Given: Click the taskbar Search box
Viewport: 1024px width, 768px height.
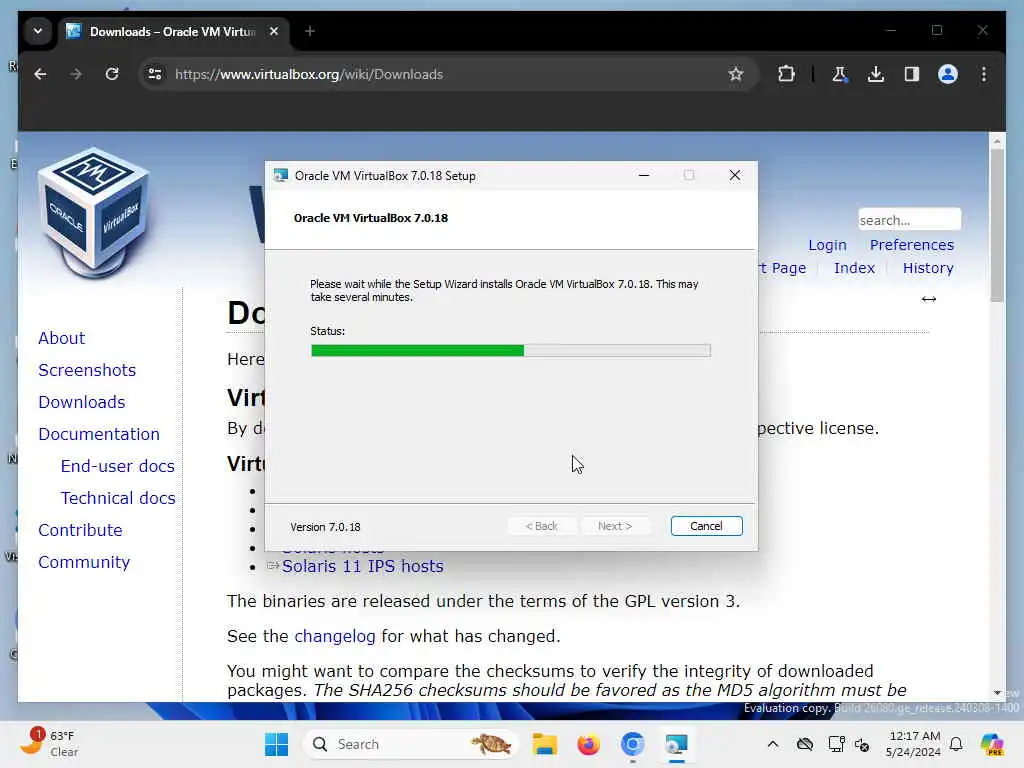Looking at the screenshot, I should (x=410, y=744).
